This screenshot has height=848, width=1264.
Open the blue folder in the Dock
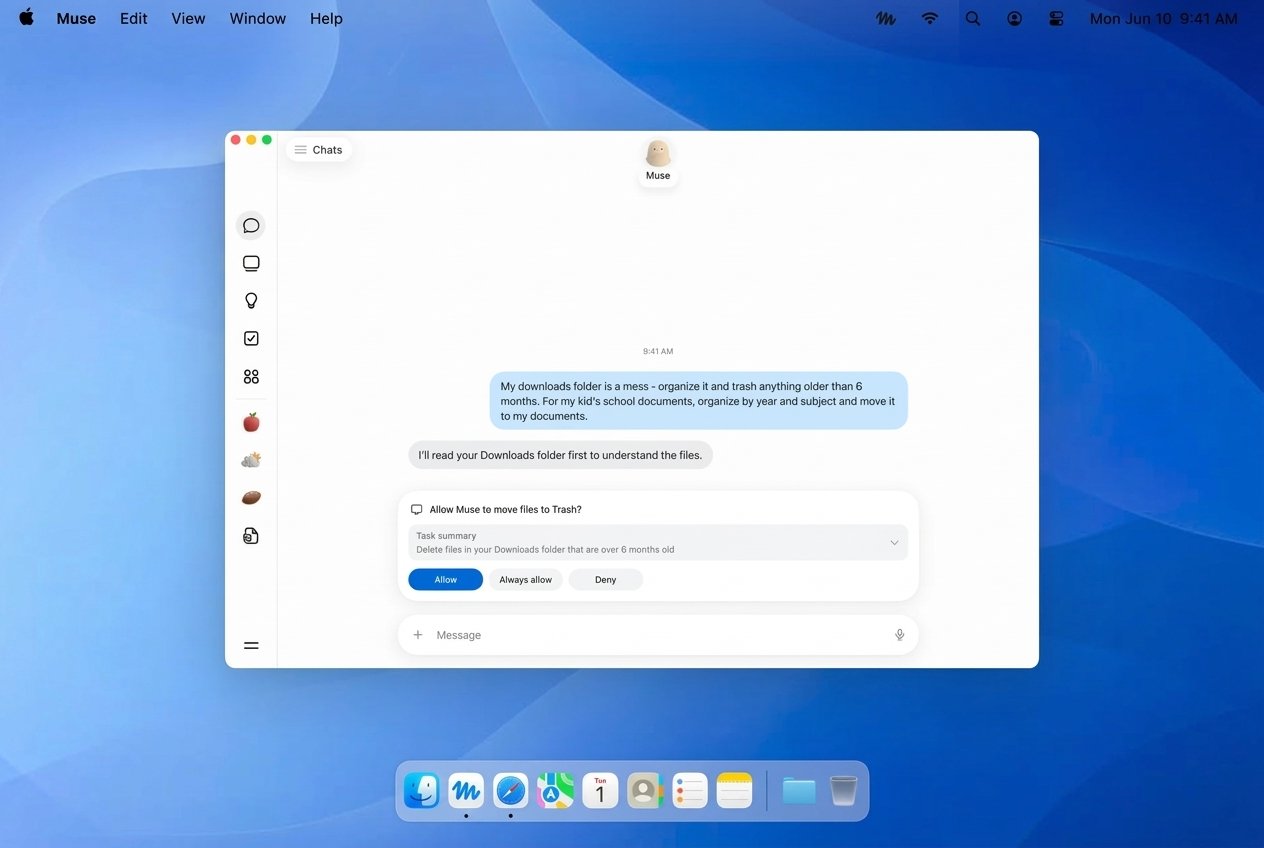[799, 791]
